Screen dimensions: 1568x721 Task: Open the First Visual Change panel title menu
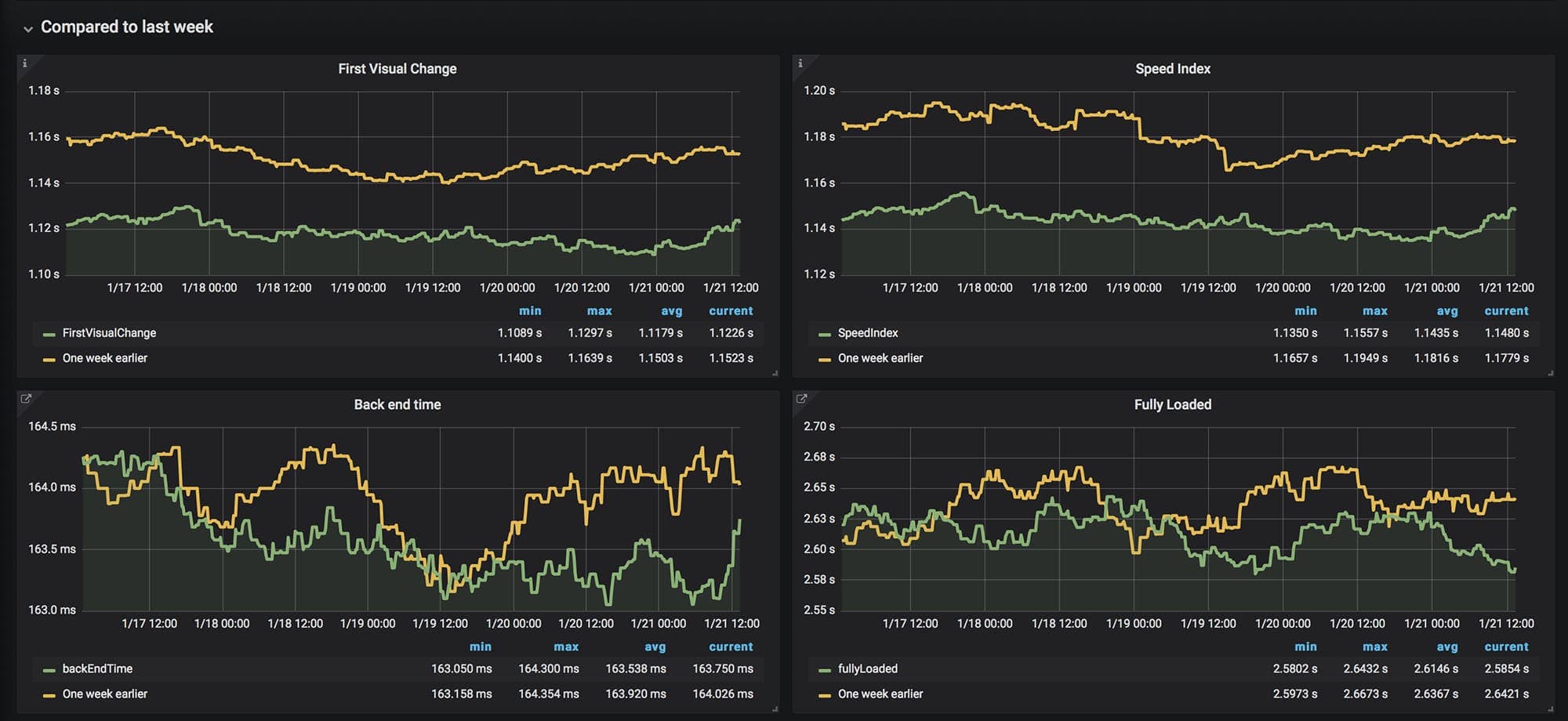397,69
